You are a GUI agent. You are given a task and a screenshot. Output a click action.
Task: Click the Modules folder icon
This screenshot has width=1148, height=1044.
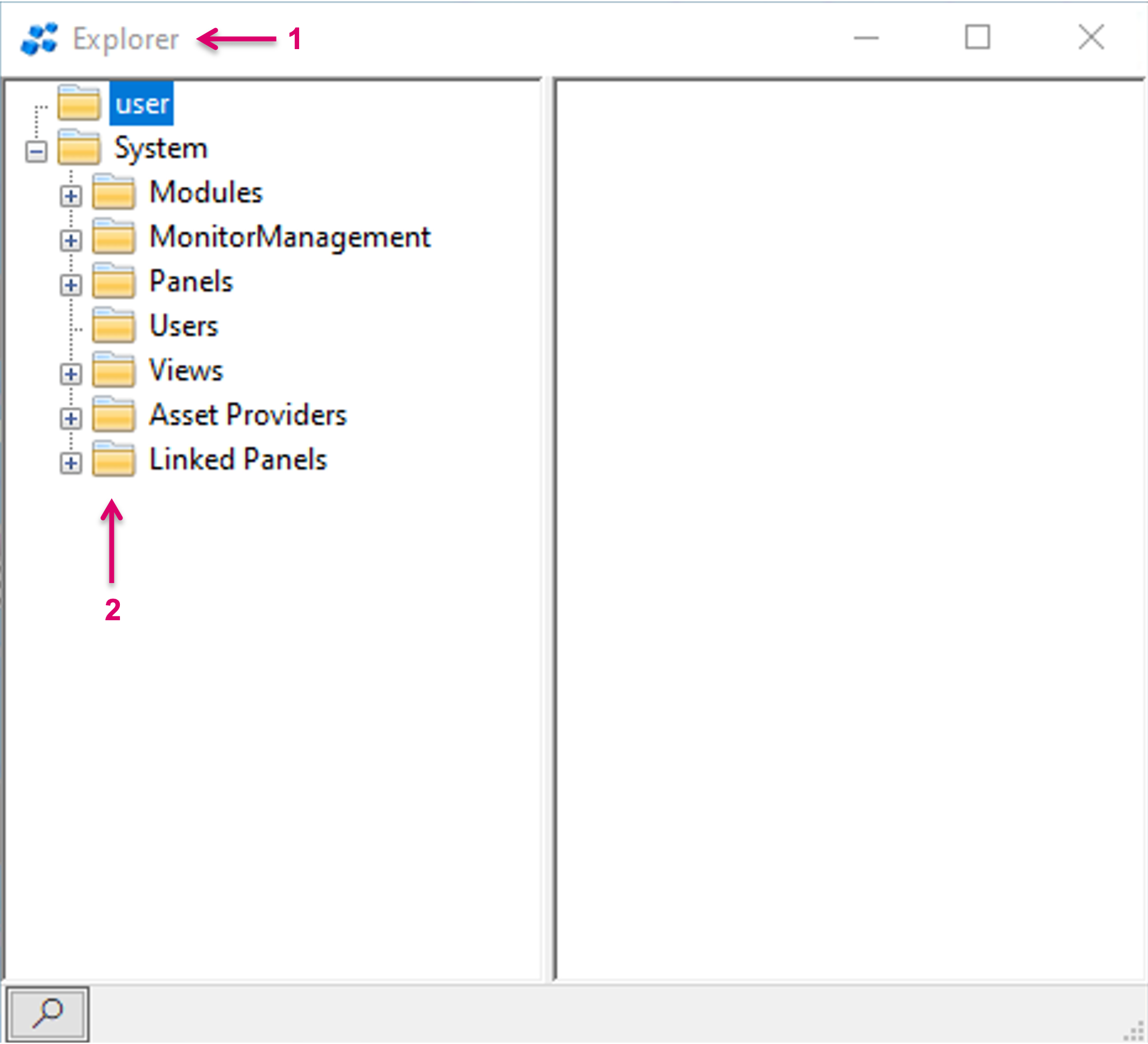pos(114,192)
